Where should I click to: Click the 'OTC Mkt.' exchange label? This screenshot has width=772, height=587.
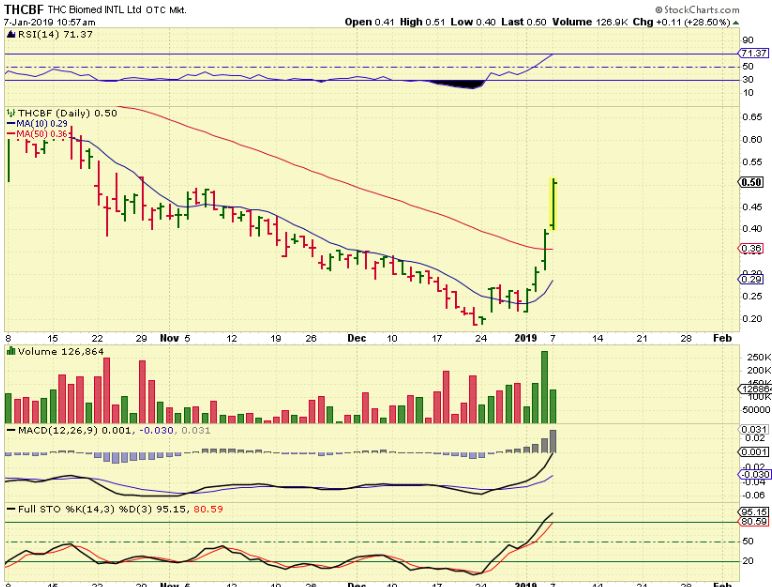[166, 10]
